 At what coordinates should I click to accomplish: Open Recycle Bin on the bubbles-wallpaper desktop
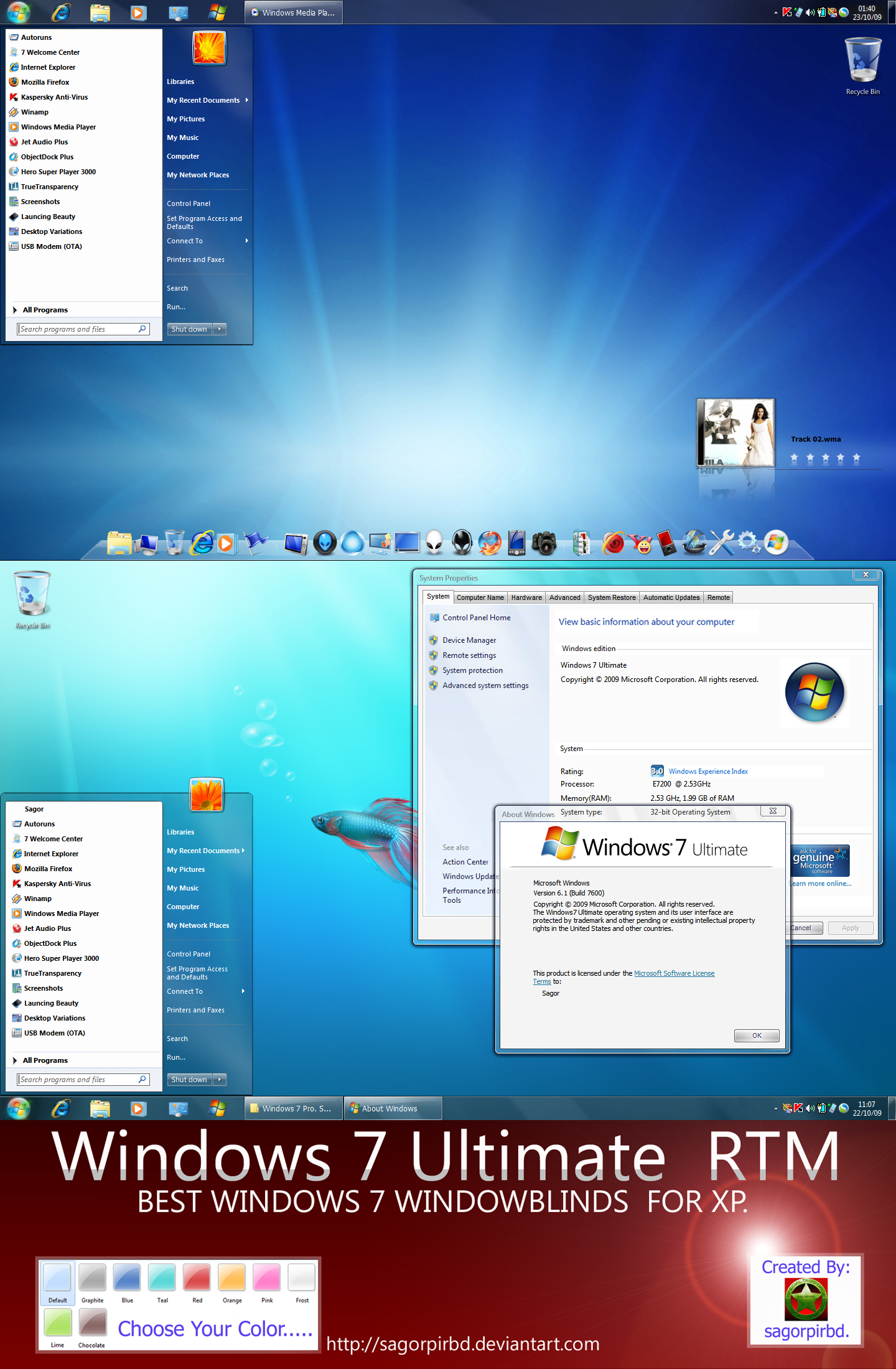click(x=32, y=600)
